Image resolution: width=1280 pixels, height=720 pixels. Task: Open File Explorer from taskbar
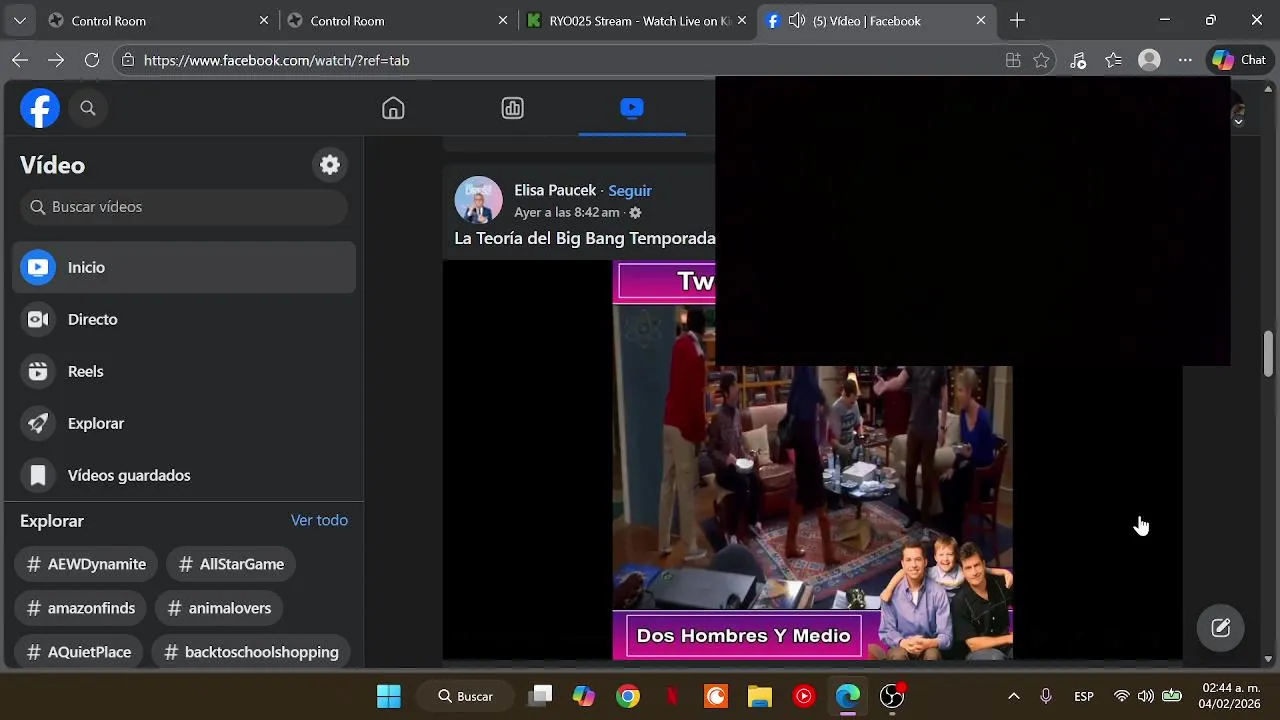click(760, 696)
